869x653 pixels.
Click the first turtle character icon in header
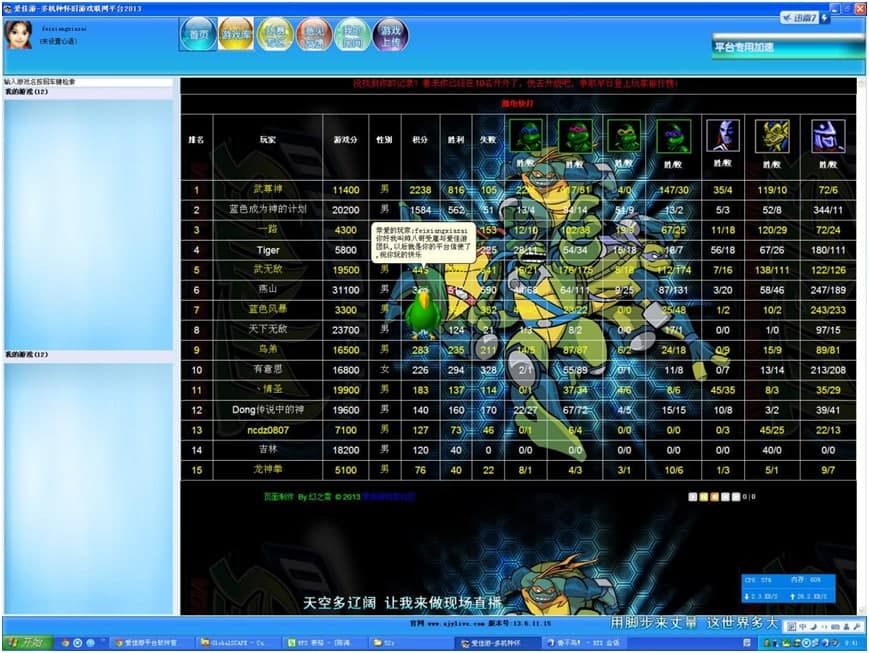(526, 135)
